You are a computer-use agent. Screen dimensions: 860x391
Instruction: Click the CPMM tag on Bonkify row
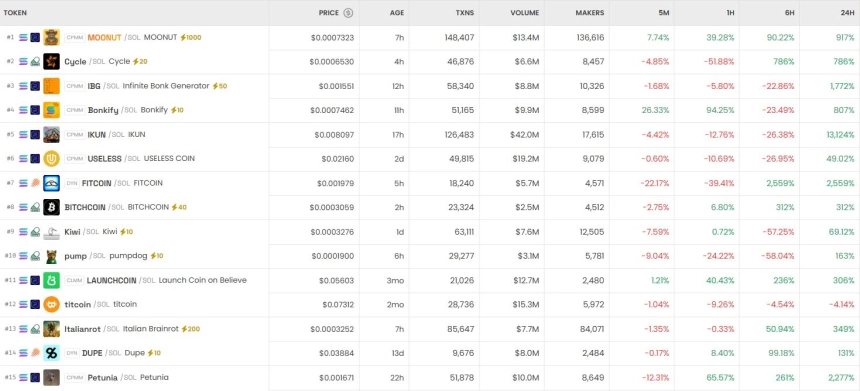click(x=74, y=110)
